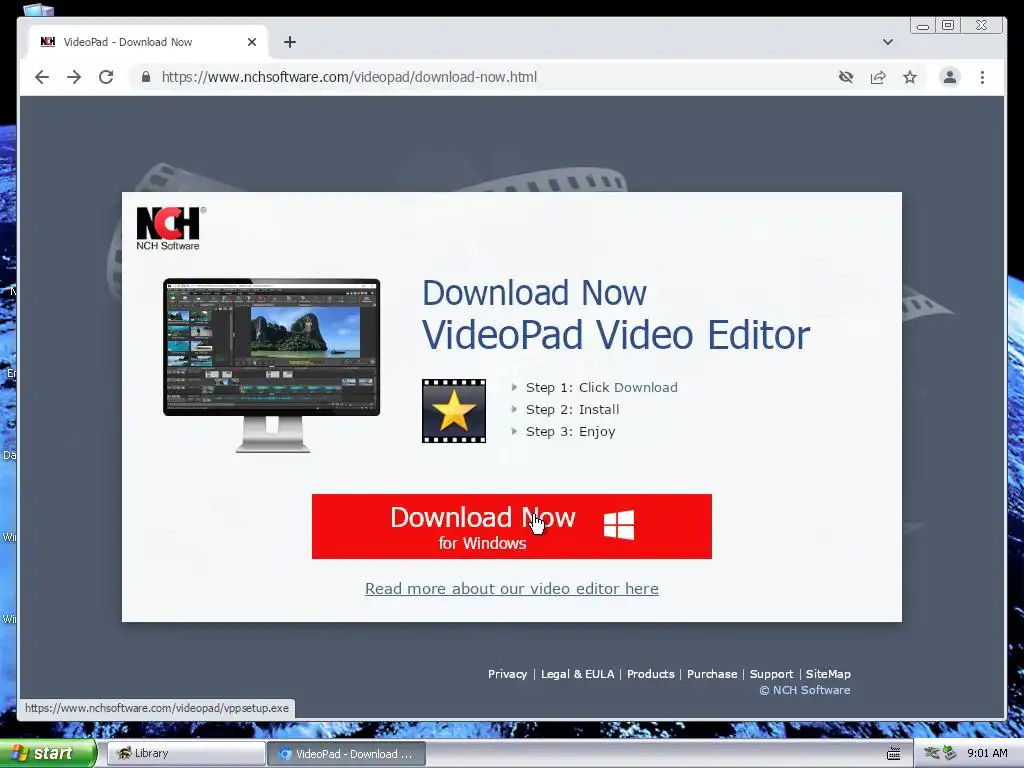Click the Step 2: Install text
1024x768 pixels.
tap(573, 409)
